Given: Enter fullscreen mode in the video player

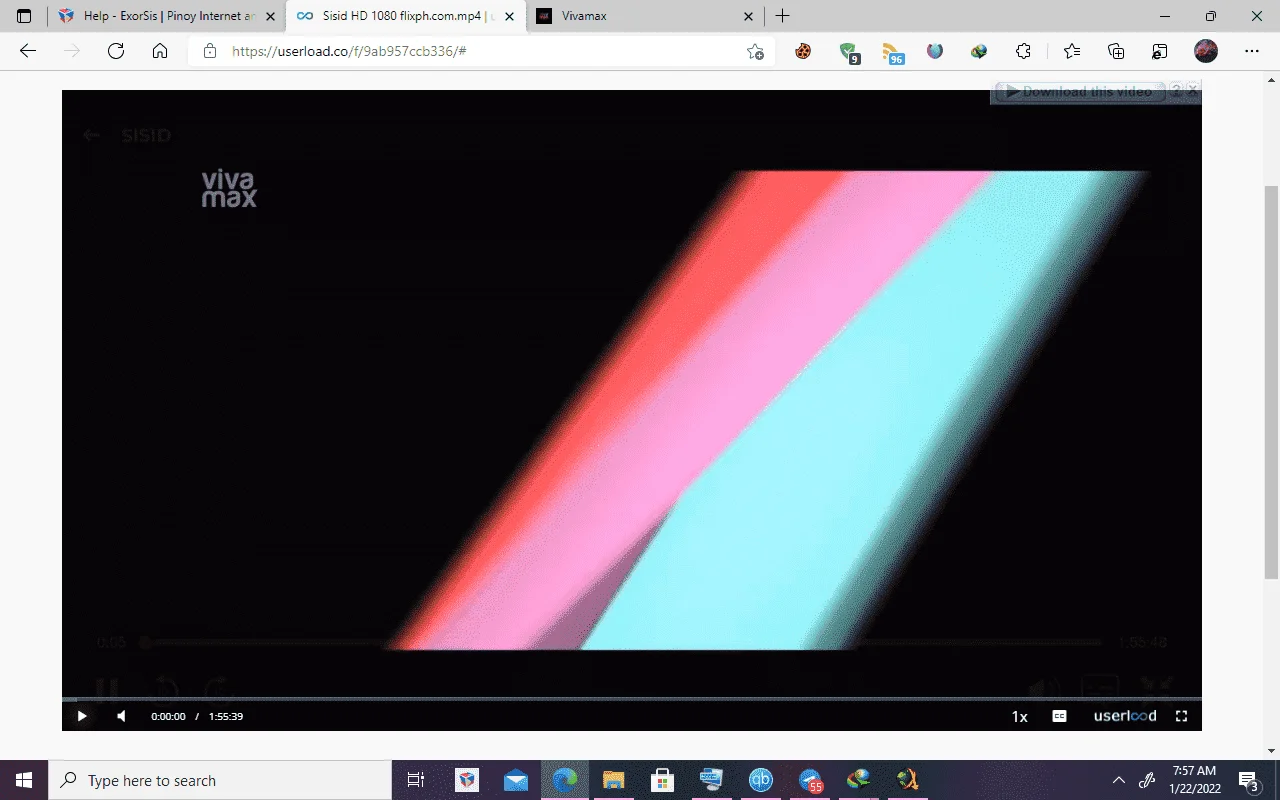Looking at the screenshot, I should [x=1181, y=716].
